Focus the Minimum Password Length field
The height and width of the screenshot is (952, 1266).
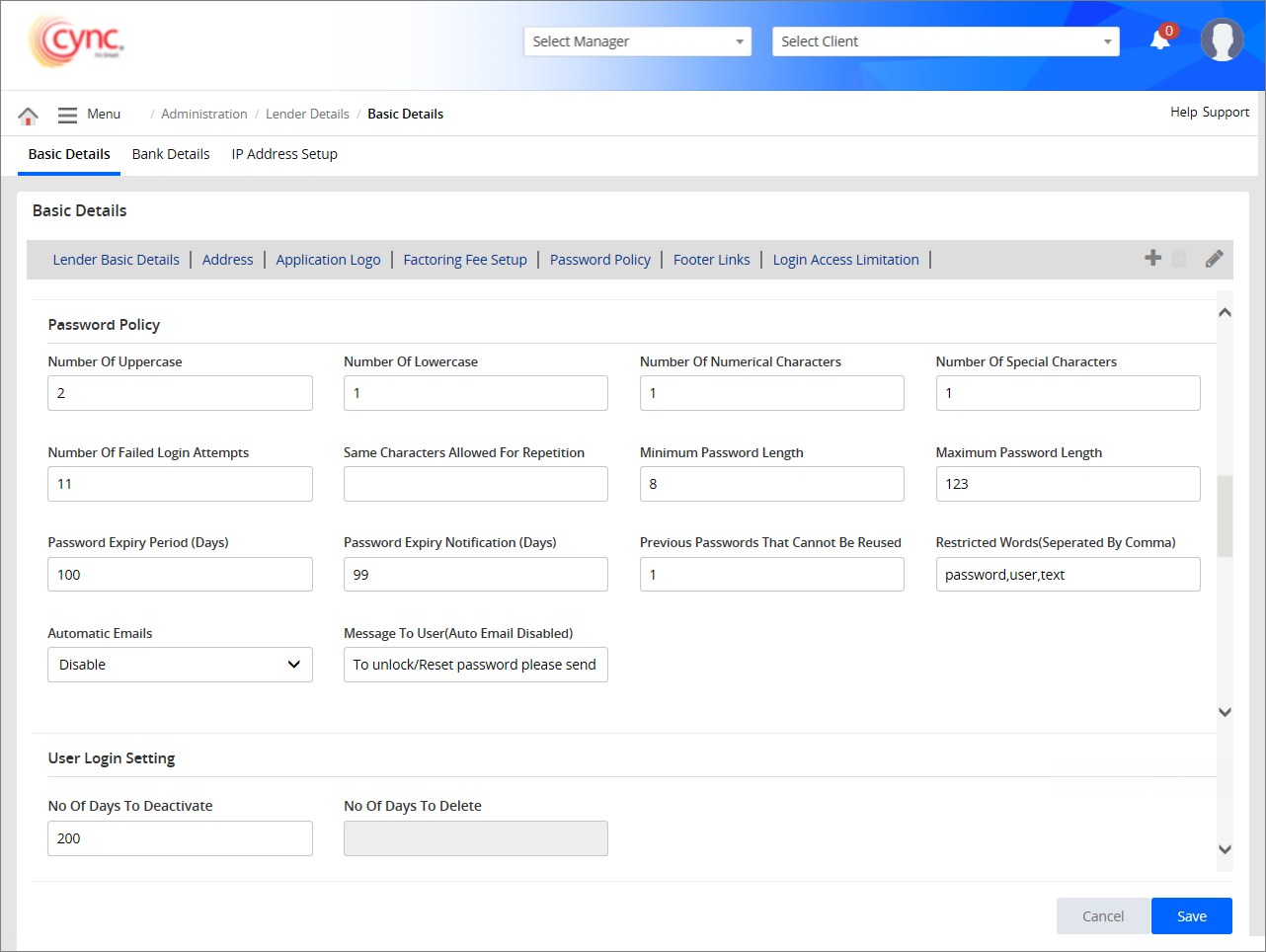tap(771, 484)
